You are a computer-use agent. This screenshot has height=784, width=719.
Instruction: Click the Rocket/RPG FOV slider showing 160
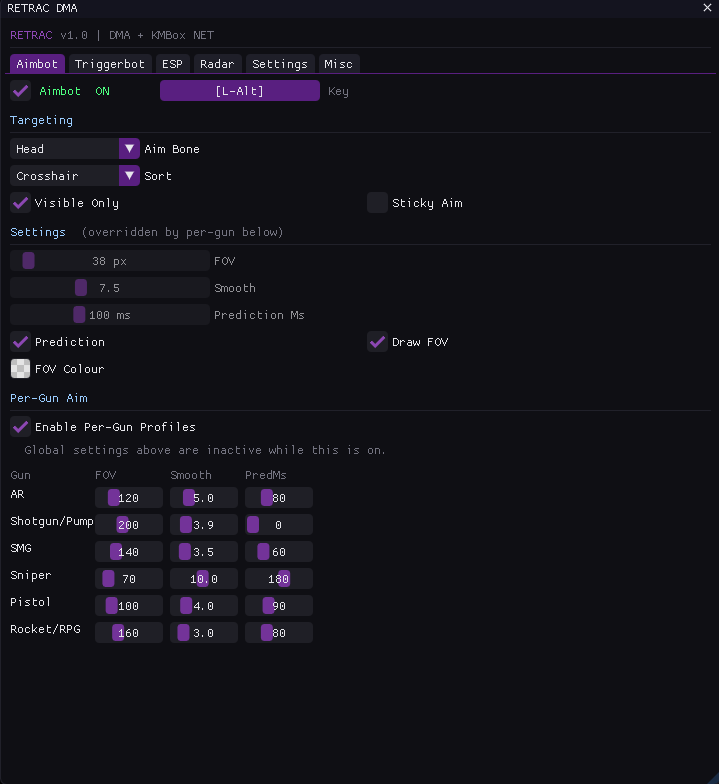[129, 633]
